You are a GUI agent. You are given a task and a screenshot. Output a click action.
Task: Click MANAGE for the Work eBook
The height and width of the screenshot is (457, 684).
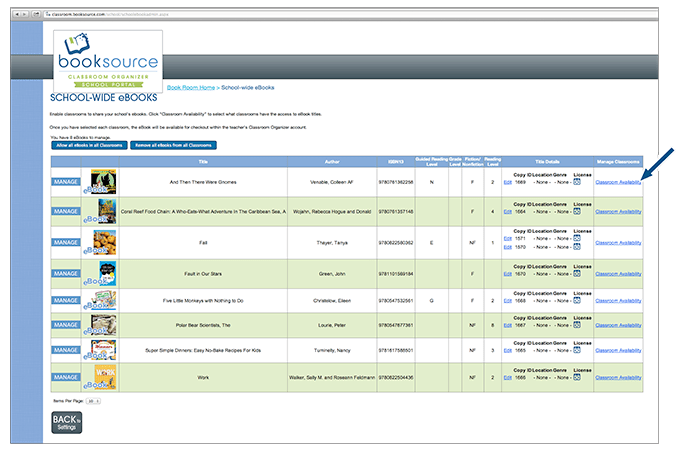click(x=66, y=377)
